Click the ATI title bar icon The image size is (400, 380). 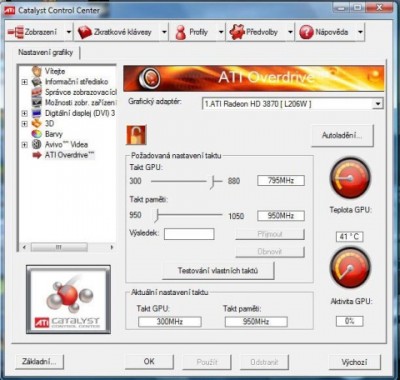[x=9, y=11]
